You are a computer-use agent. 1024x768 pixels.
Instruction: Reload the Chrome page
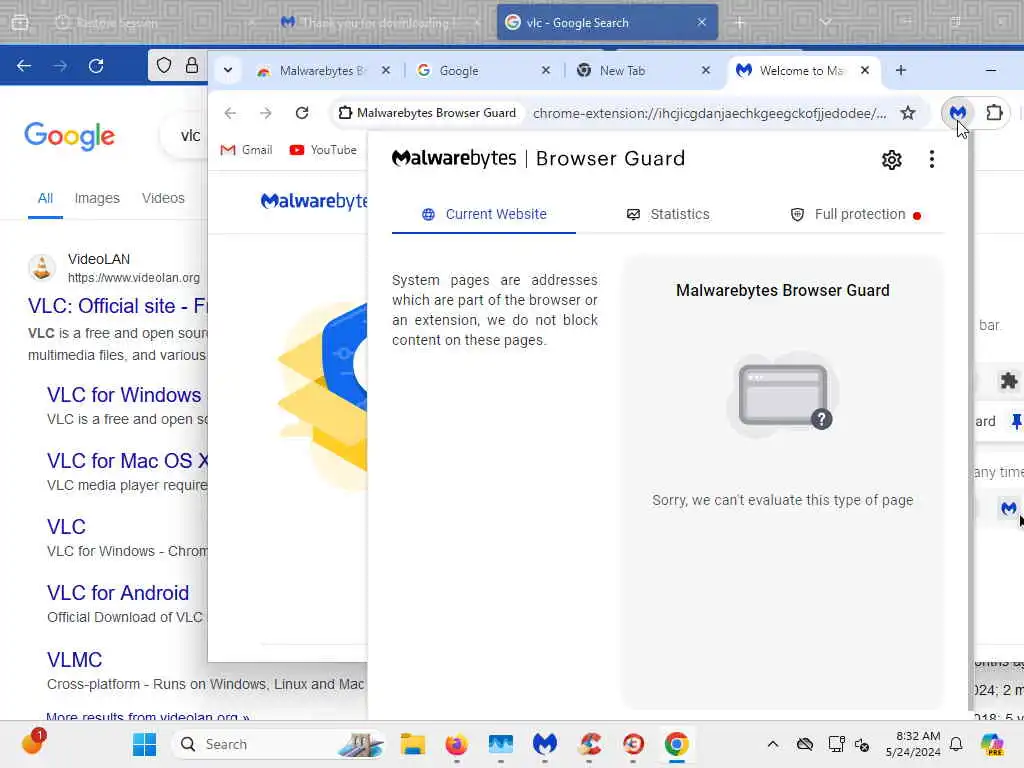(302, 113)
